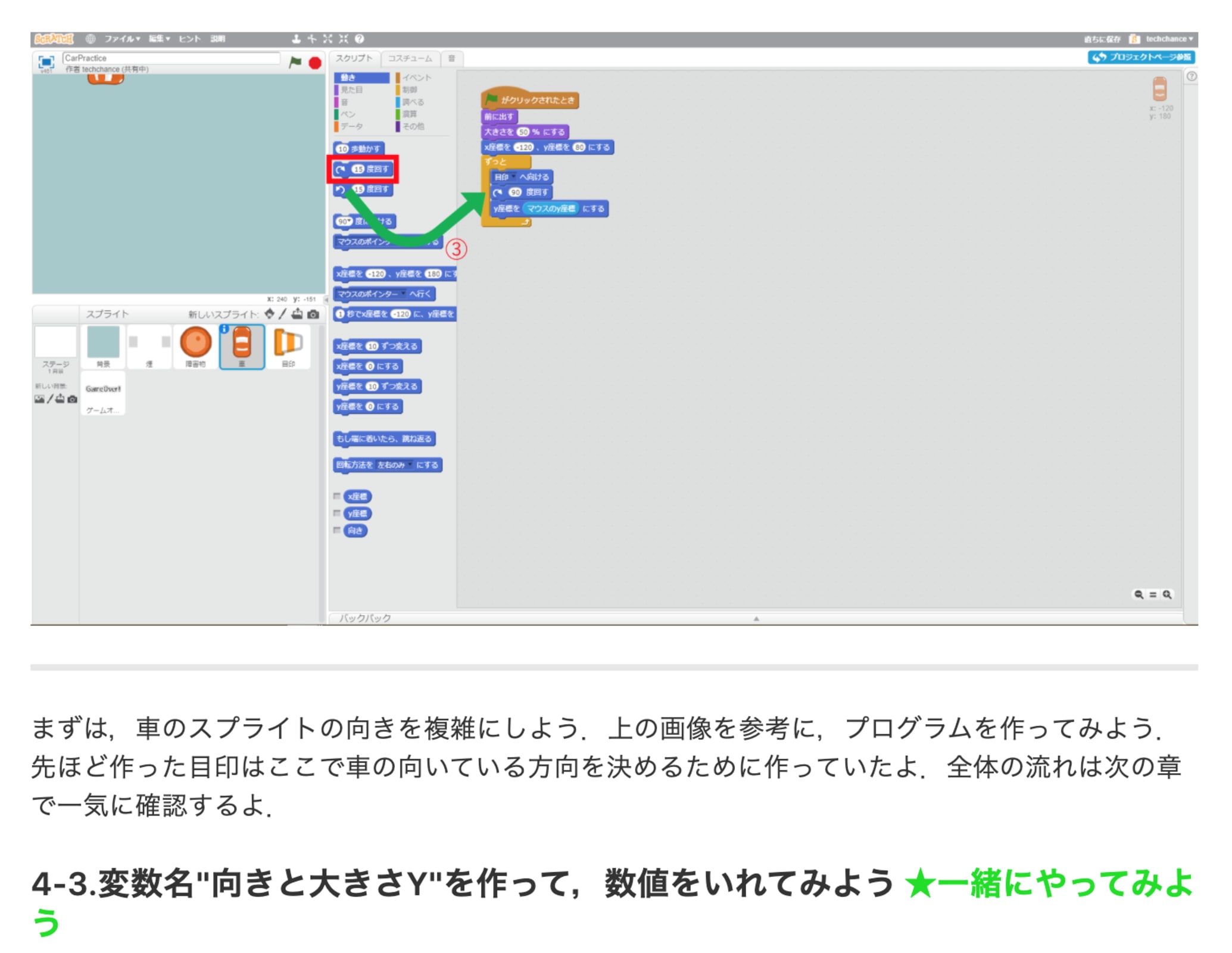Zoom in on scripts area

click(1167, 594)
